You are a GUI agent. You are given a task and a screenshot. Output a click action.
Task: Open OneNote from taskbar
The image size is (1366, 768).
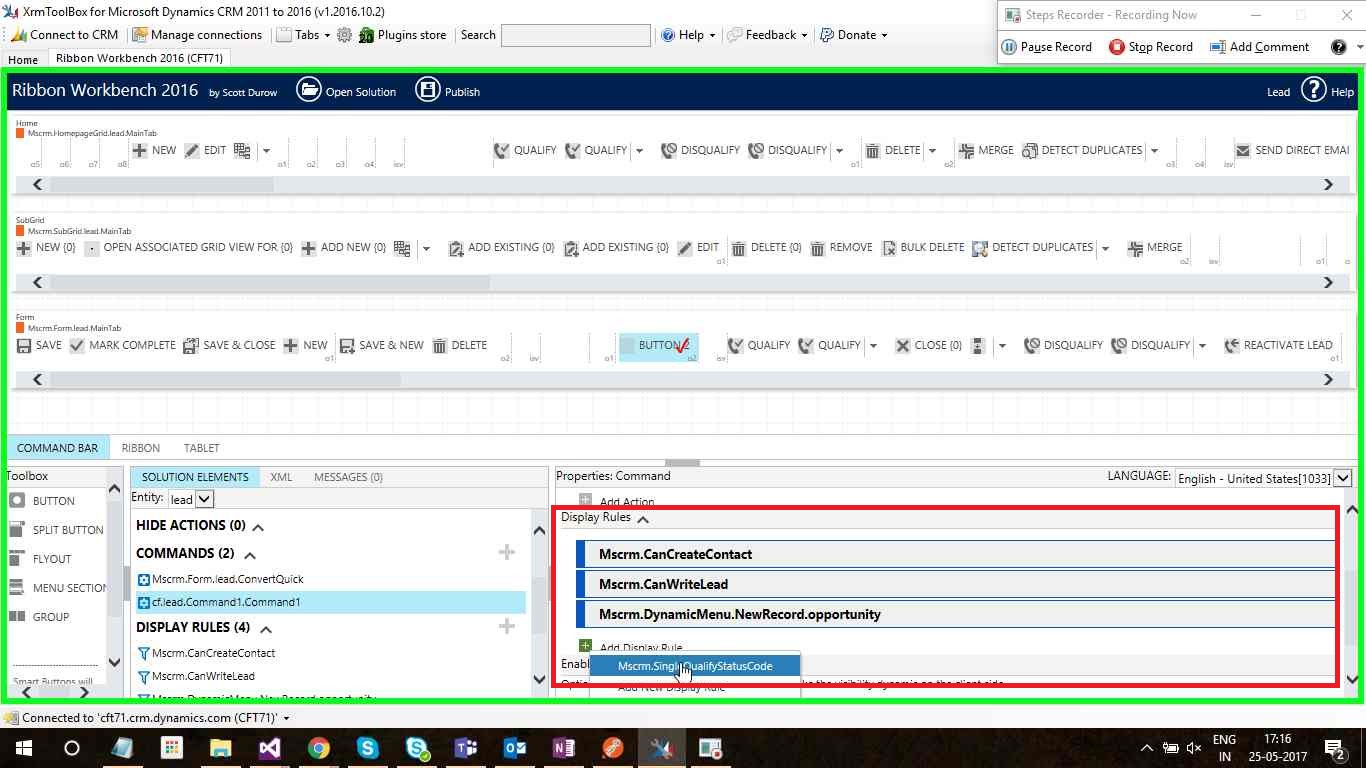564,748
